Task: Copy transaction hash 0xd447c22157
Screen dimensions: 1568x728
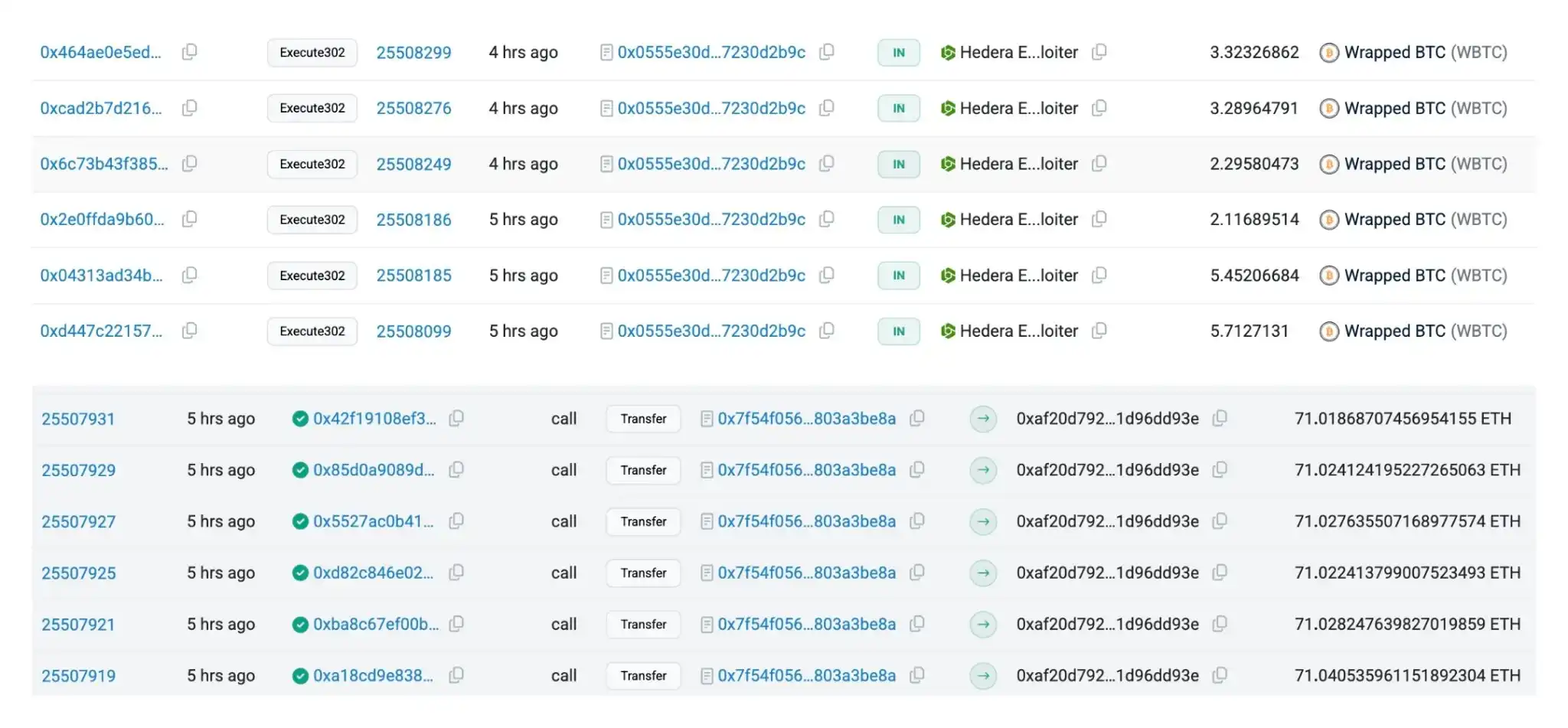Action: click(x=189, y=331)
